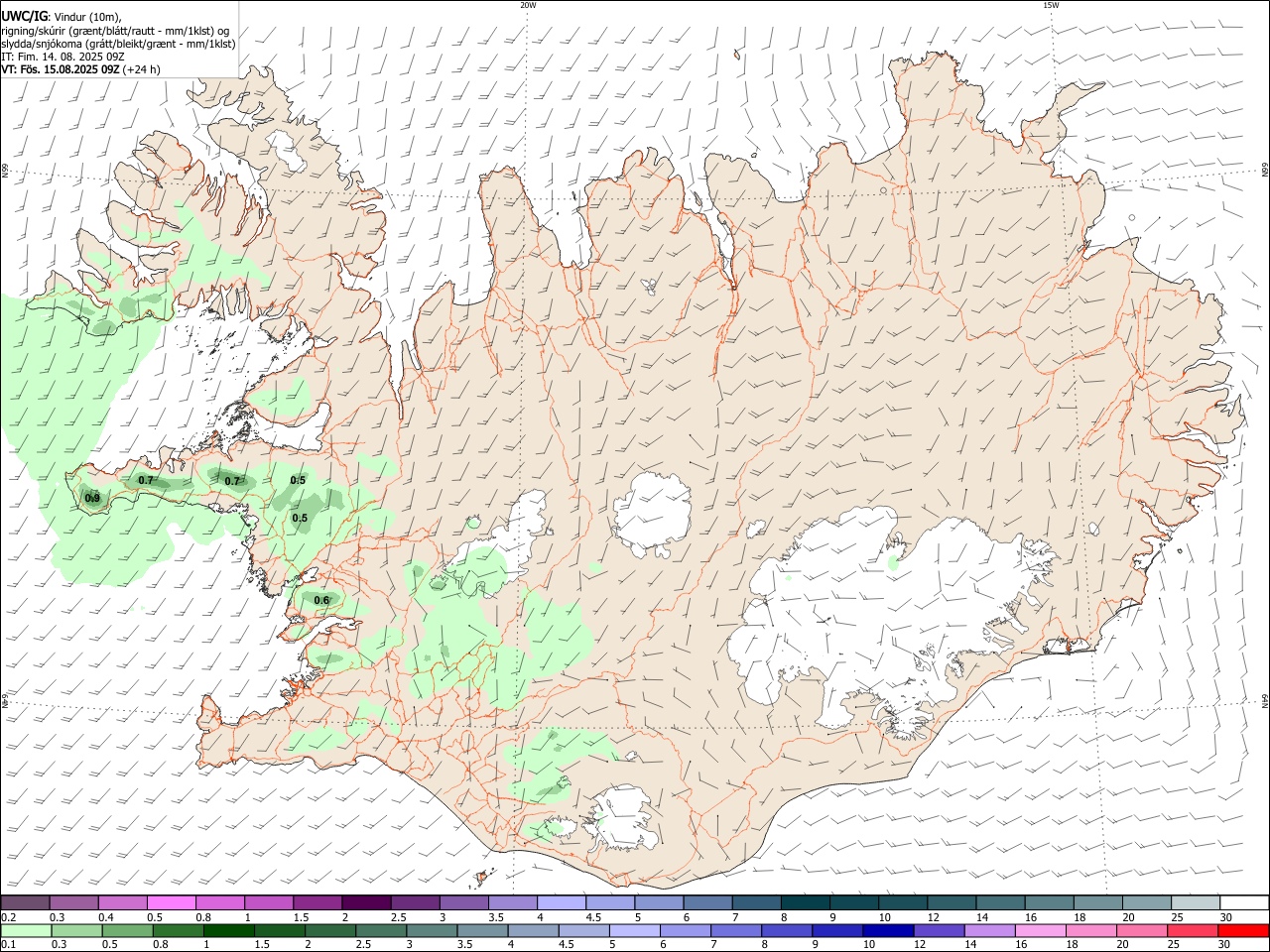
Task: Click the '0.9' precipitation value on the map
Action: pos(92,498)
